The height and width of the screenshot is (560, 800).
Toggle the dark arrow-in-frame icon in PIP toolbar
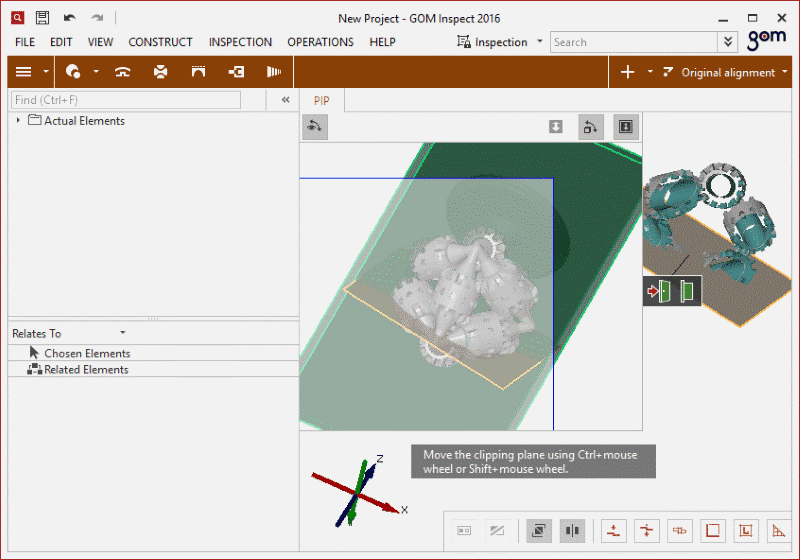[626, 126]
